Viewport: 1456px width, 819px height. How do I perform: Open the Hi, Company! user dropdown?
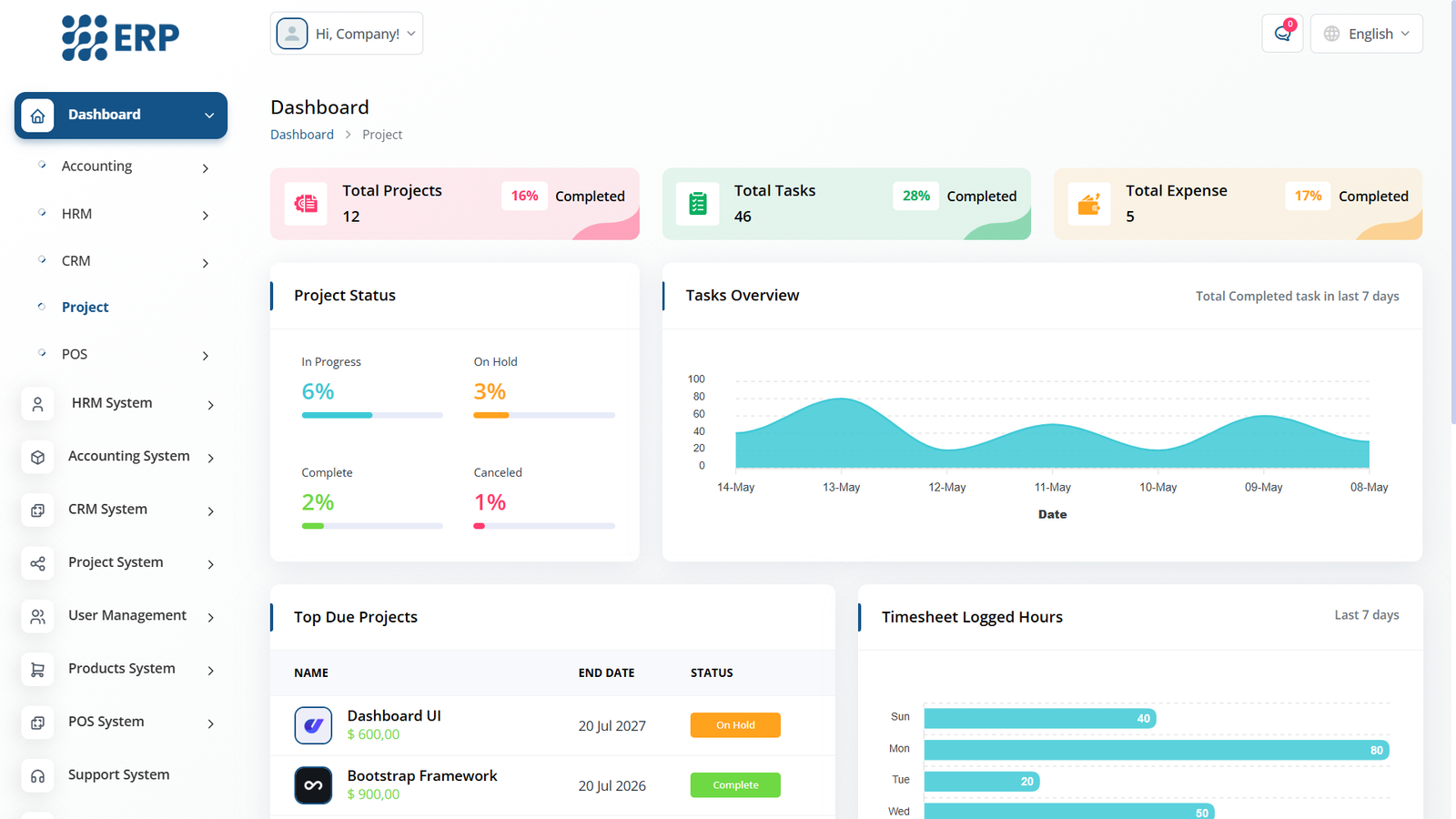[347, 34]
